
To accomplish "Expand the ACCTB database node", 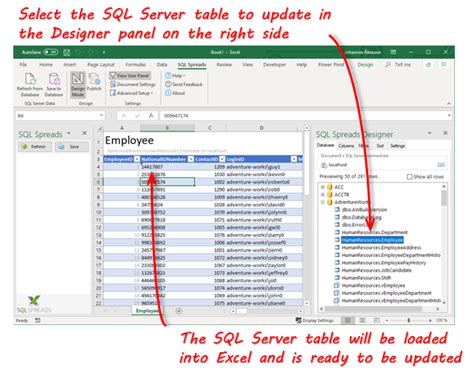I will (323, 194).
